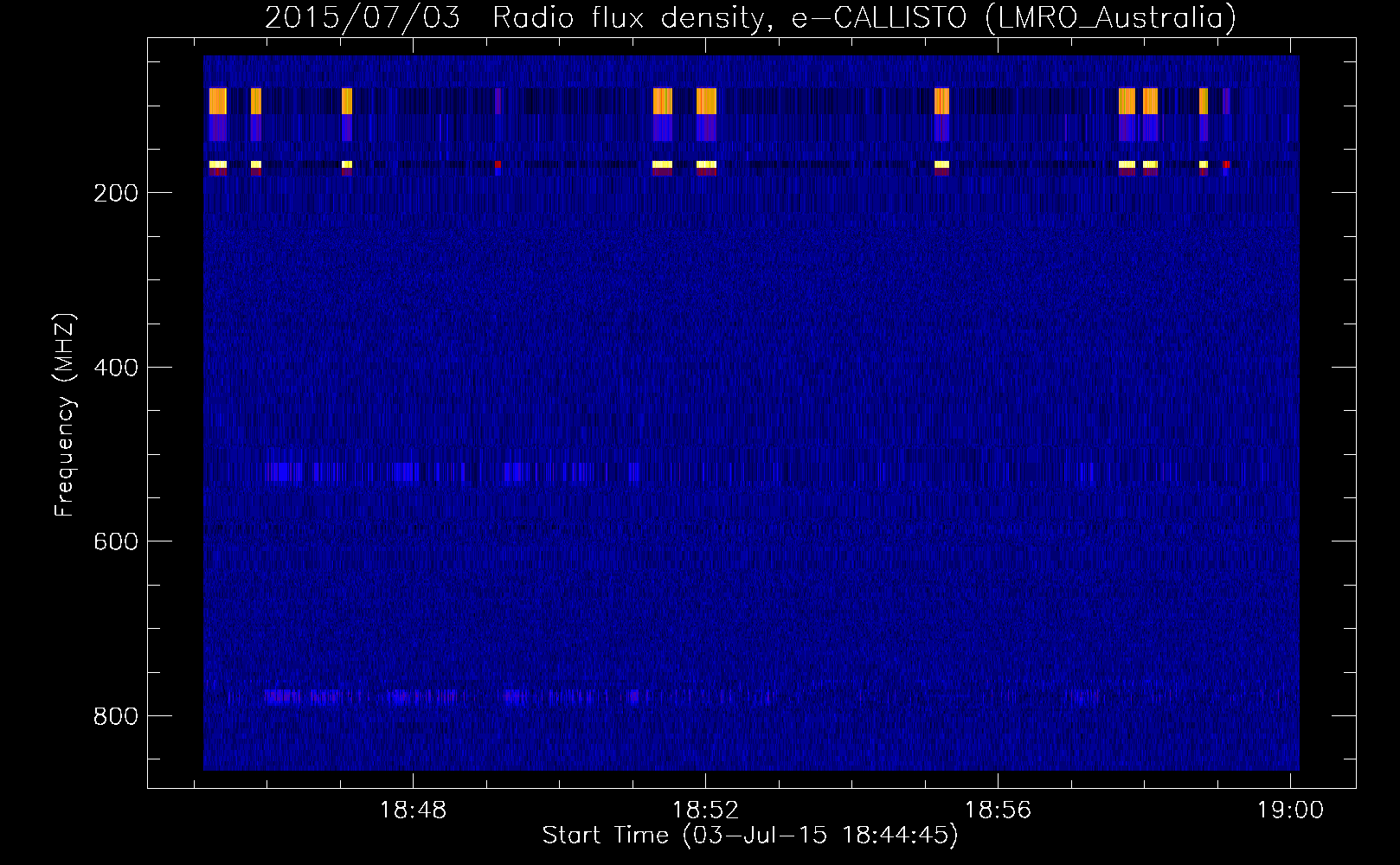
Task: Click the 19:00 time tick label
Action: click(1291, 811)
